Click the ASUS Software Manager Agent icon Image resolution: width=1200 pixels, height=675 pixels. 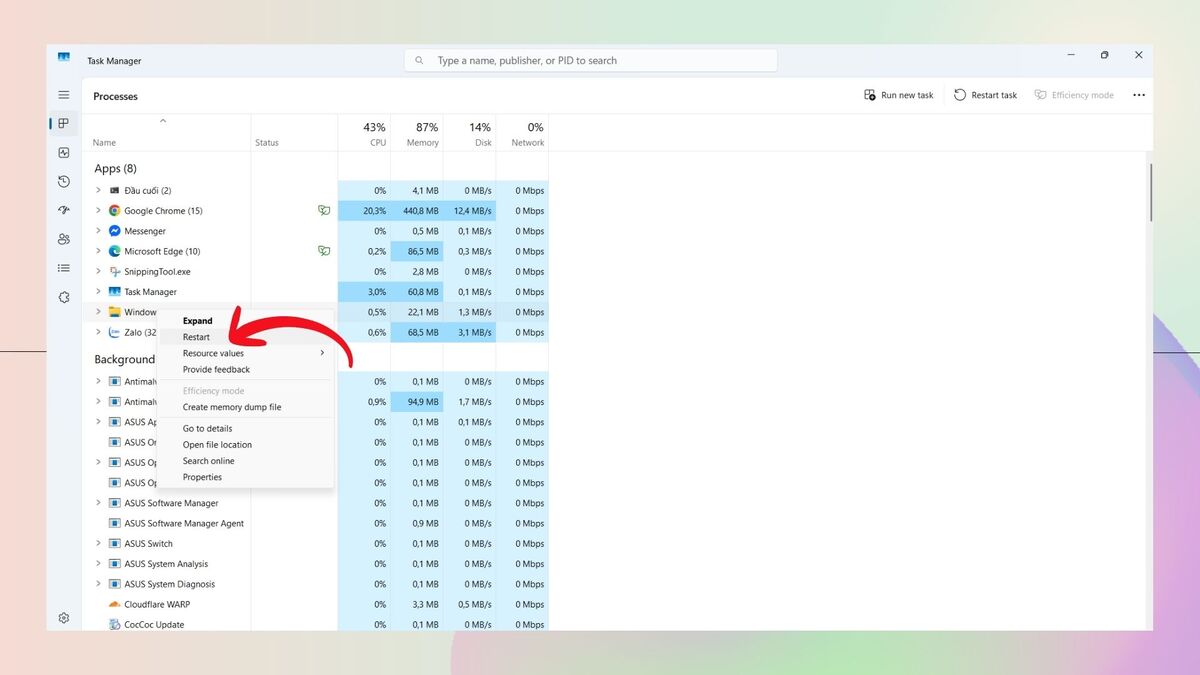115,523
